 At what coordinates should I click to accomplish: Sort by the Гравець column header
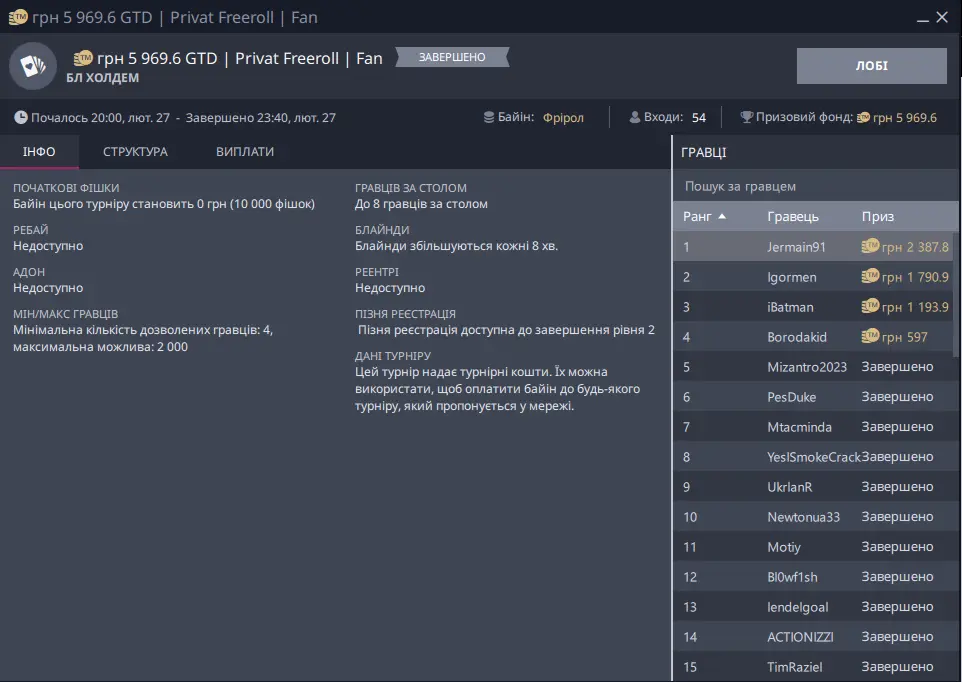[793, 217]
